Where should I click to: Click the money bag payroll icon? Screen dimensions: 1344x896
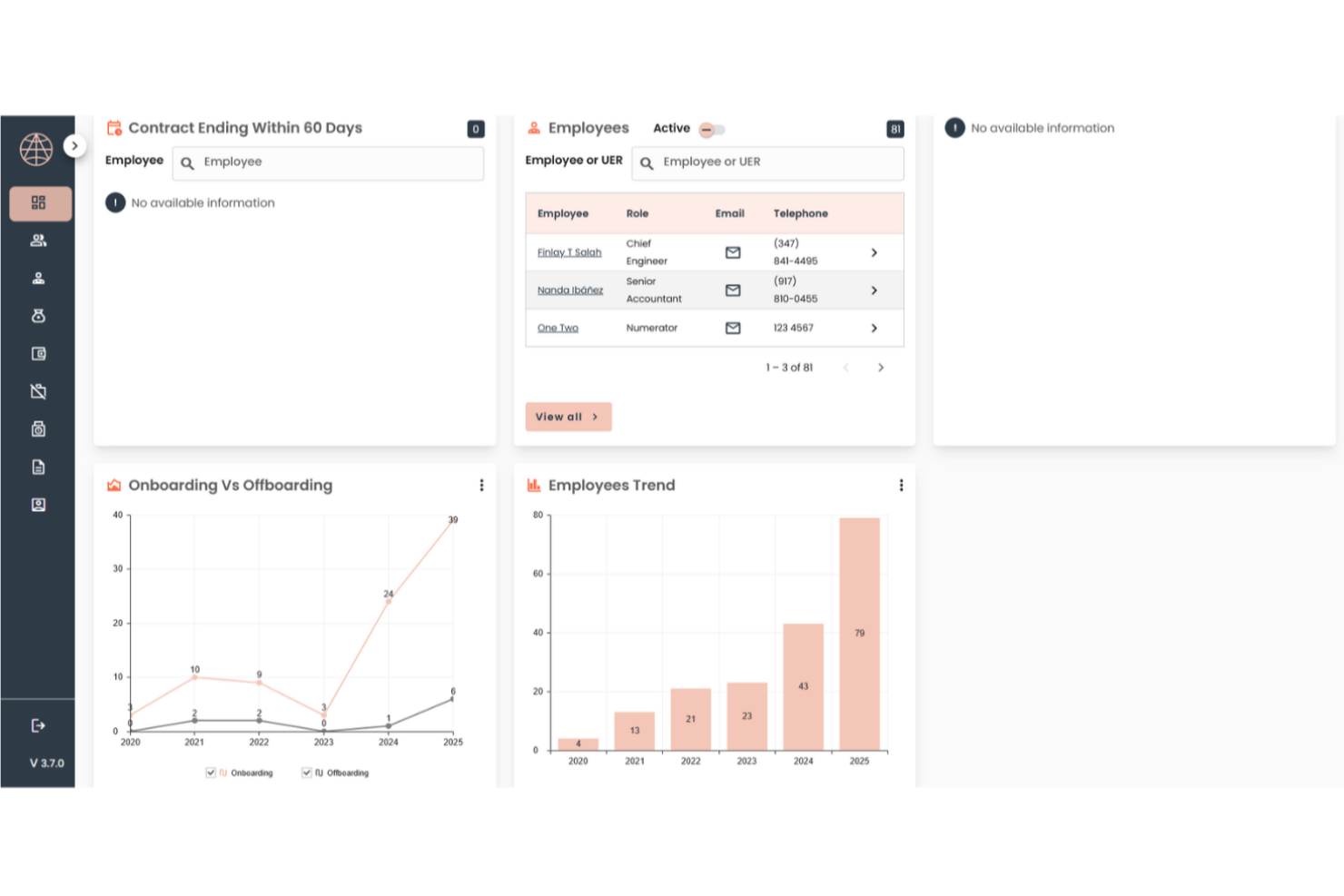tap(38, 316)
